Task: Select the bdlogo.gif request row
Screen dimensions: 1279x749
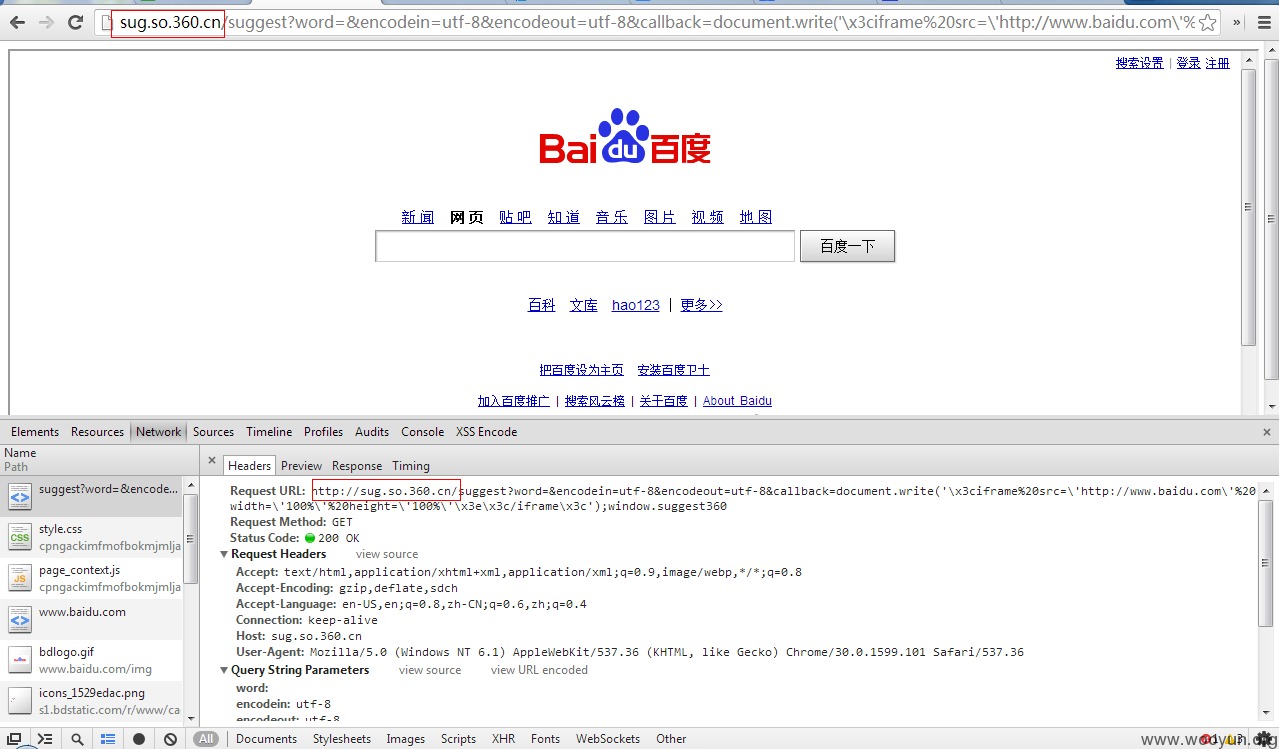Action: click(x=92, y=660)
